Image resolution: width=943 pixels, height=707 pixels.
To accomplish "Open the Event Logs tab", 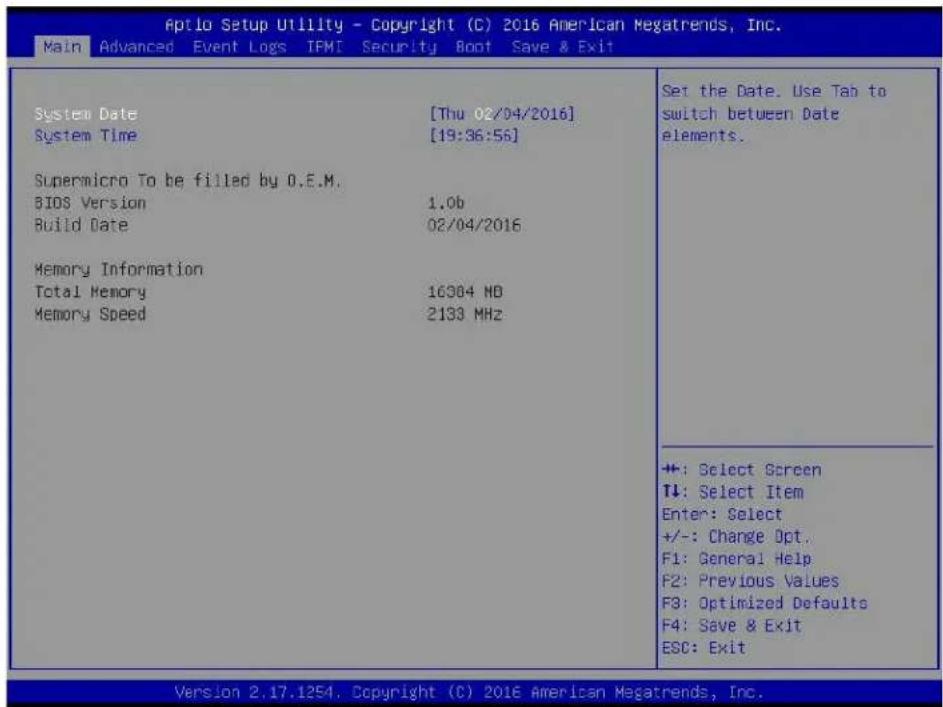I will [239, 47].
